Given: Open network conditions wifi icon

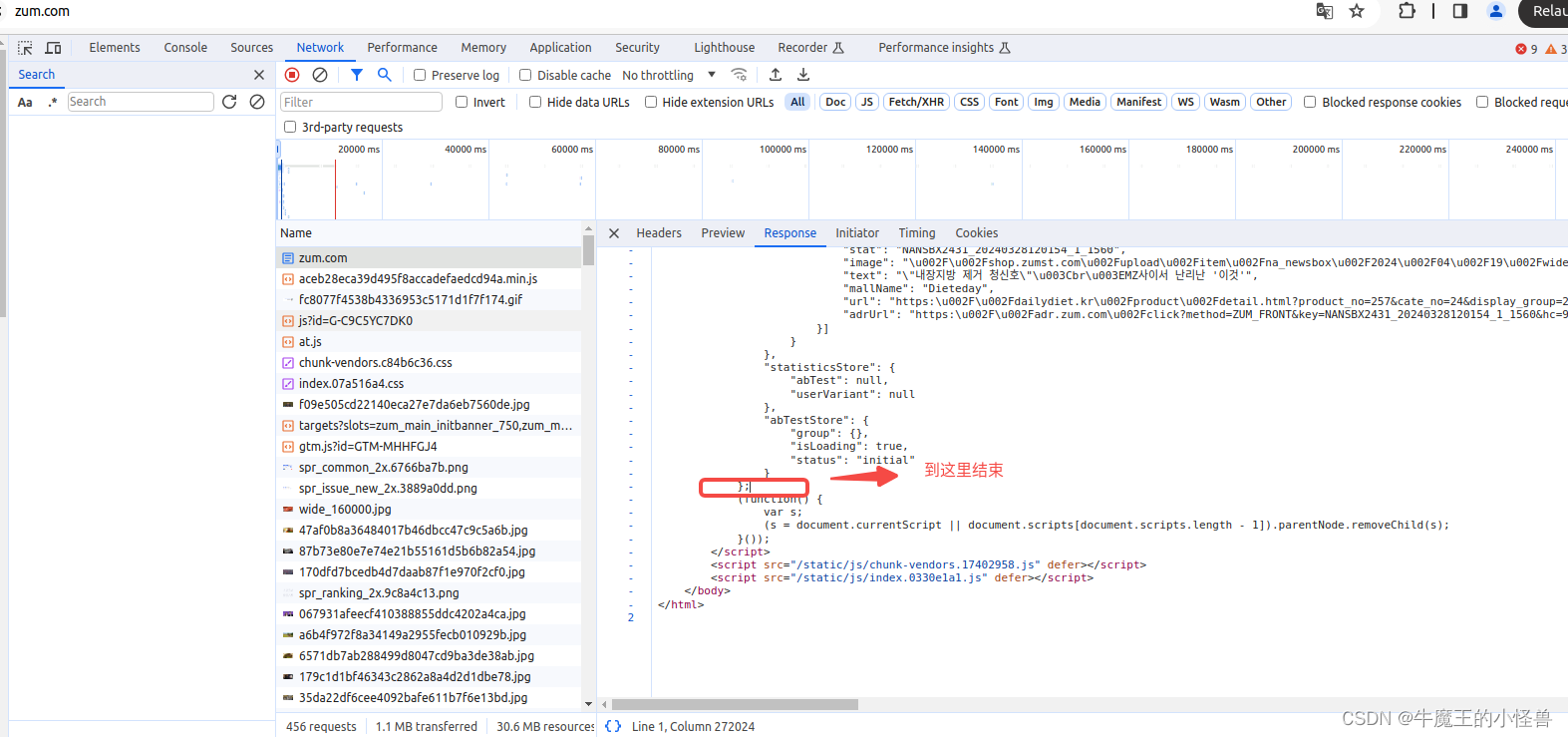Looking at the screenshot, I should click(739, 75).
